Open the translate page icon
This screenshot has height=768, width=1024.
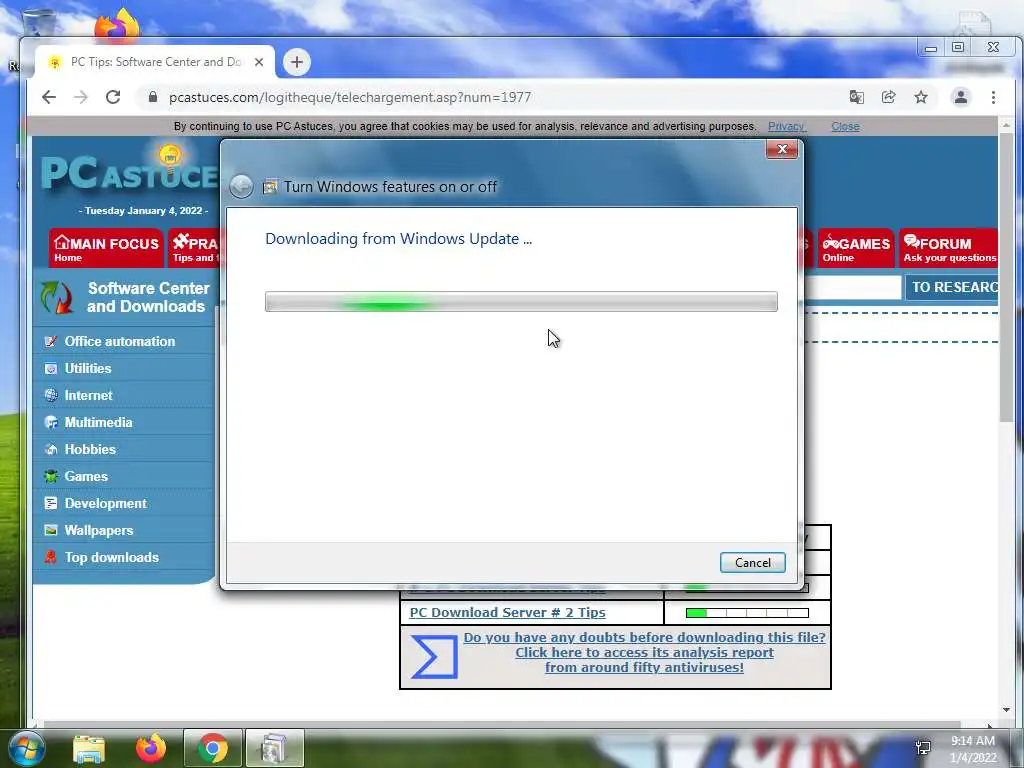856,97
